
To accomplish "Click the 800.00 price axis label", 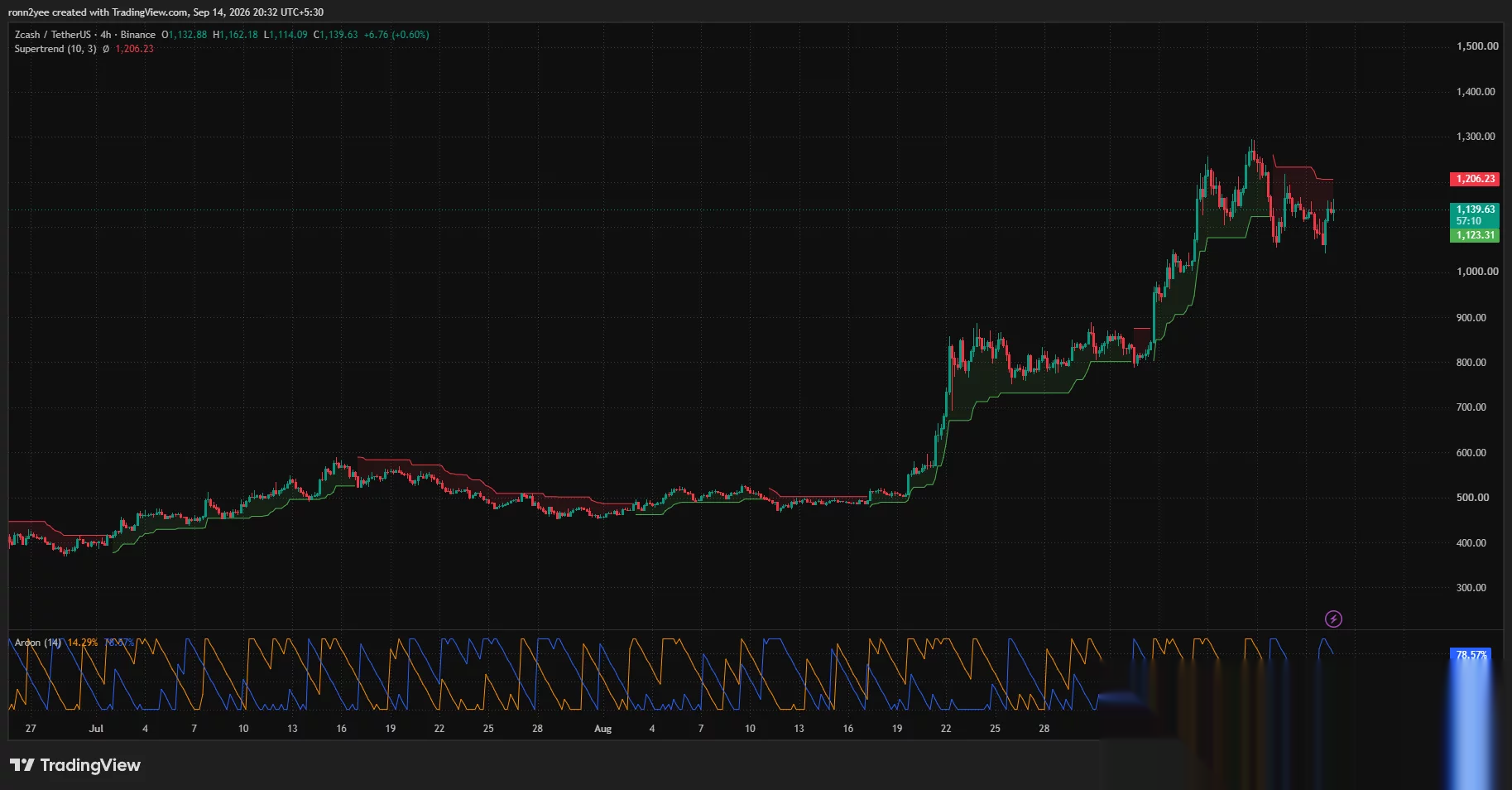I will point(1471,363).
